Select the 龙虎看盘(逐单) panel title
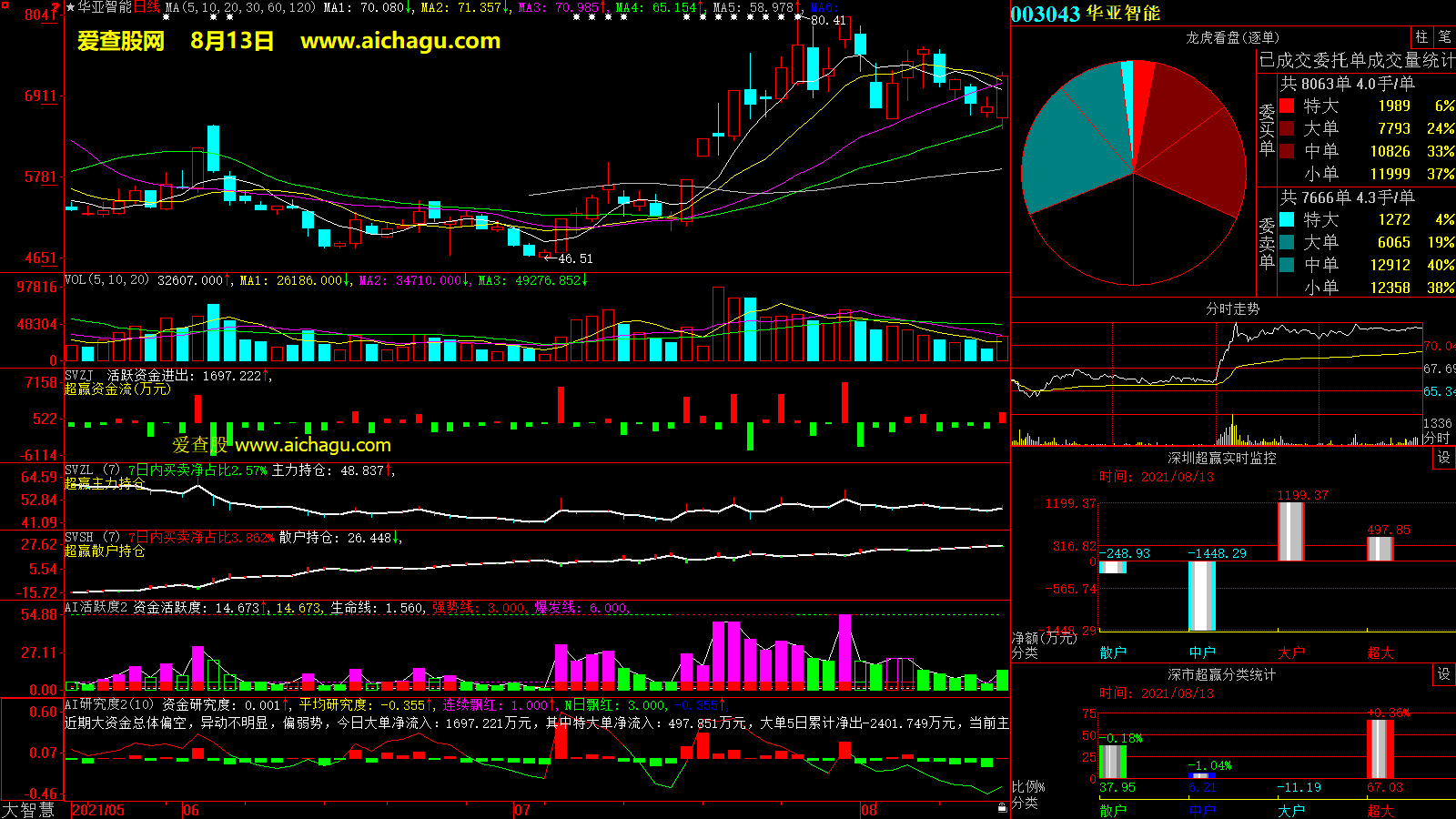 [x=1232, y=37]
